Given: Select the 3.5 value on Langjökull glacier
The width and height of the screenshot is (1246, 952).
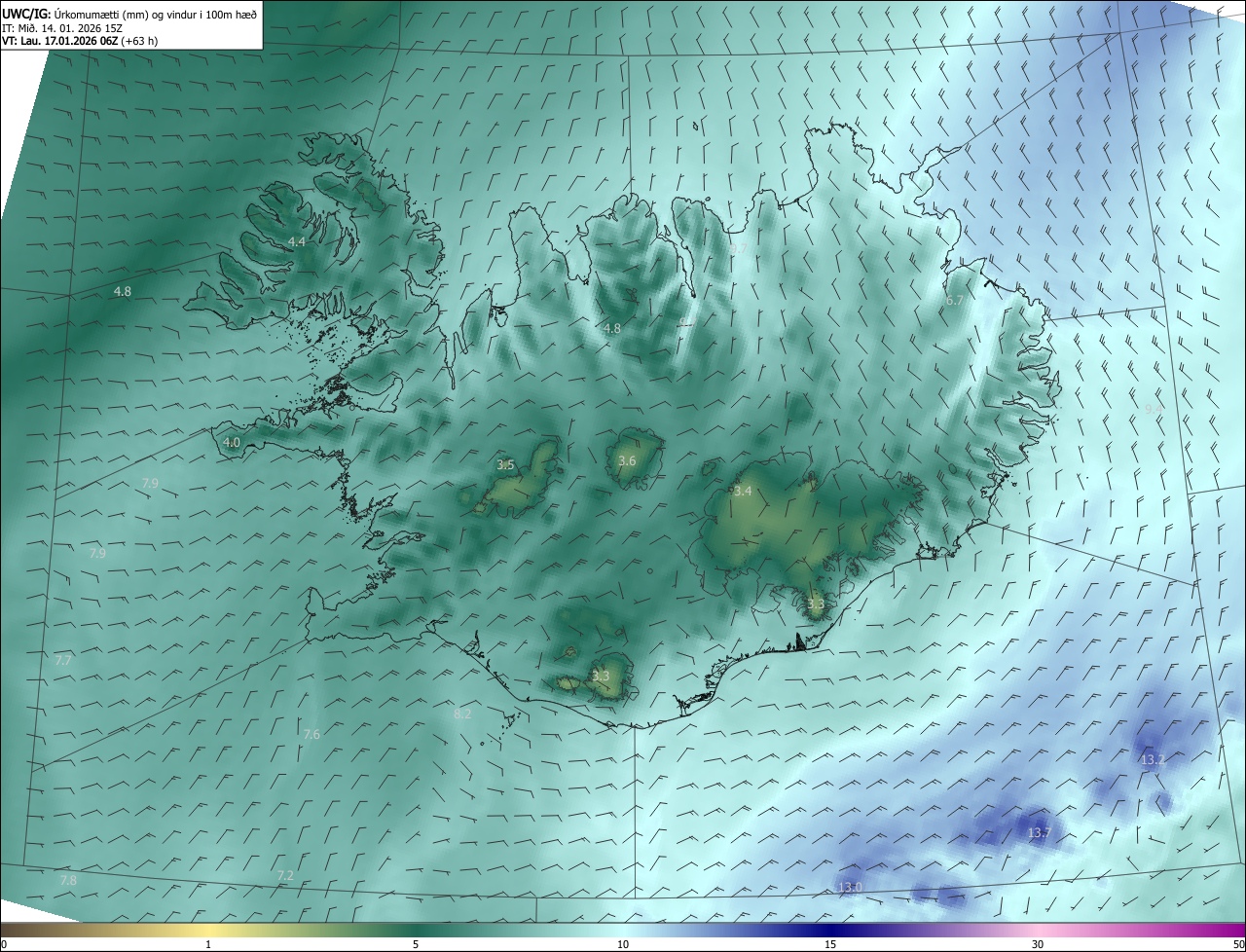Looking at the screenshot, I should 505,465.
